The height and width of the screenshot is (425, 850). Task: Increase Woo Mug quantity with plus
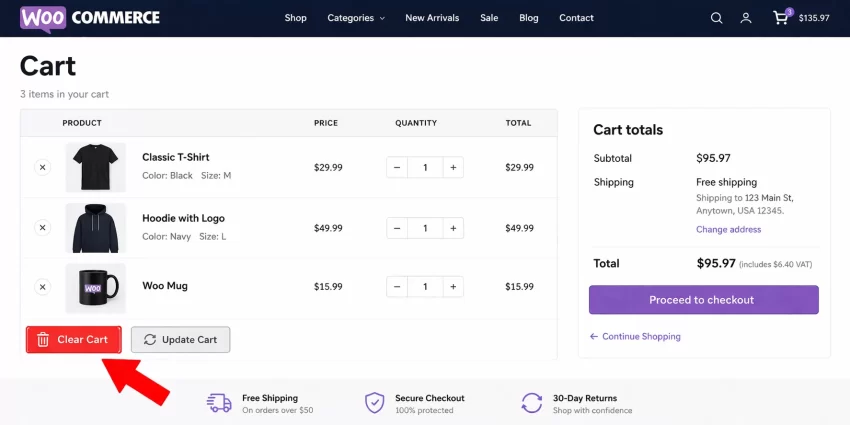coord(453,287)
